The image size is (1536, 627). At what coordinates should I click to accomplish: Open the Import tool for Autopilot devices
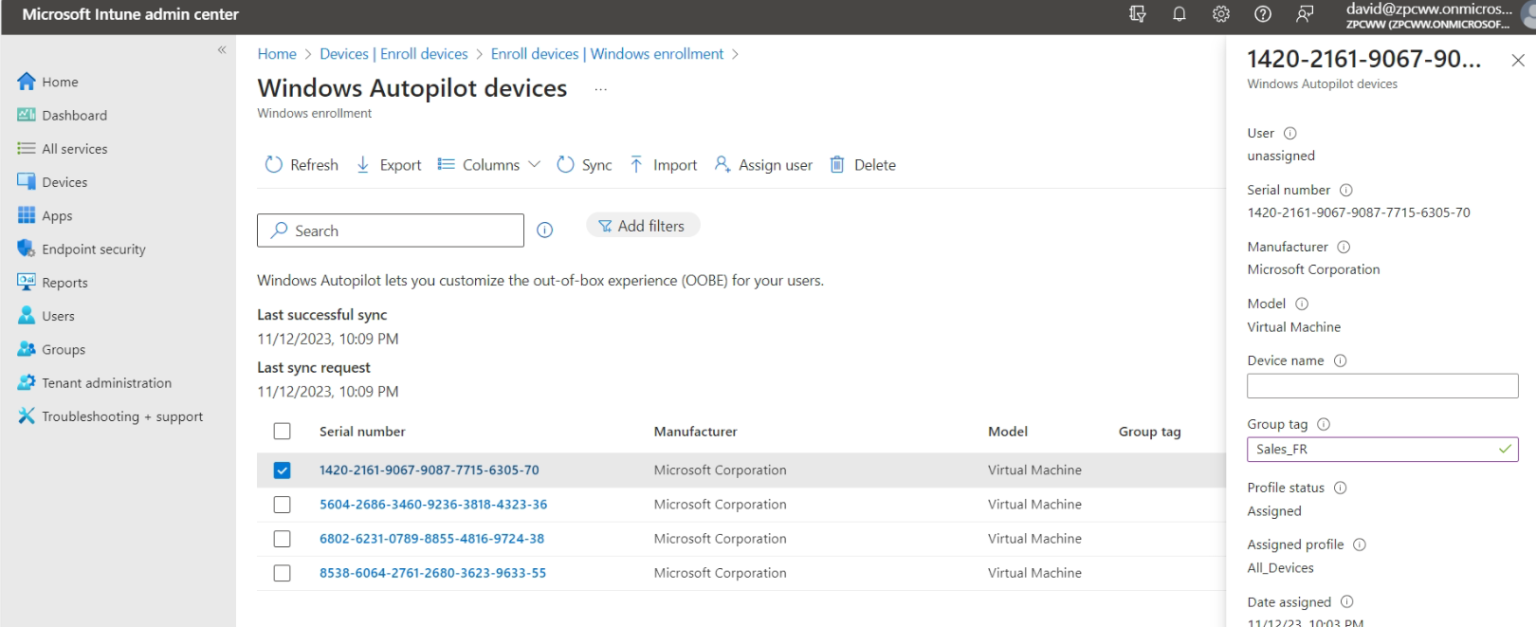pyautogui.click(x=637, y=165)
